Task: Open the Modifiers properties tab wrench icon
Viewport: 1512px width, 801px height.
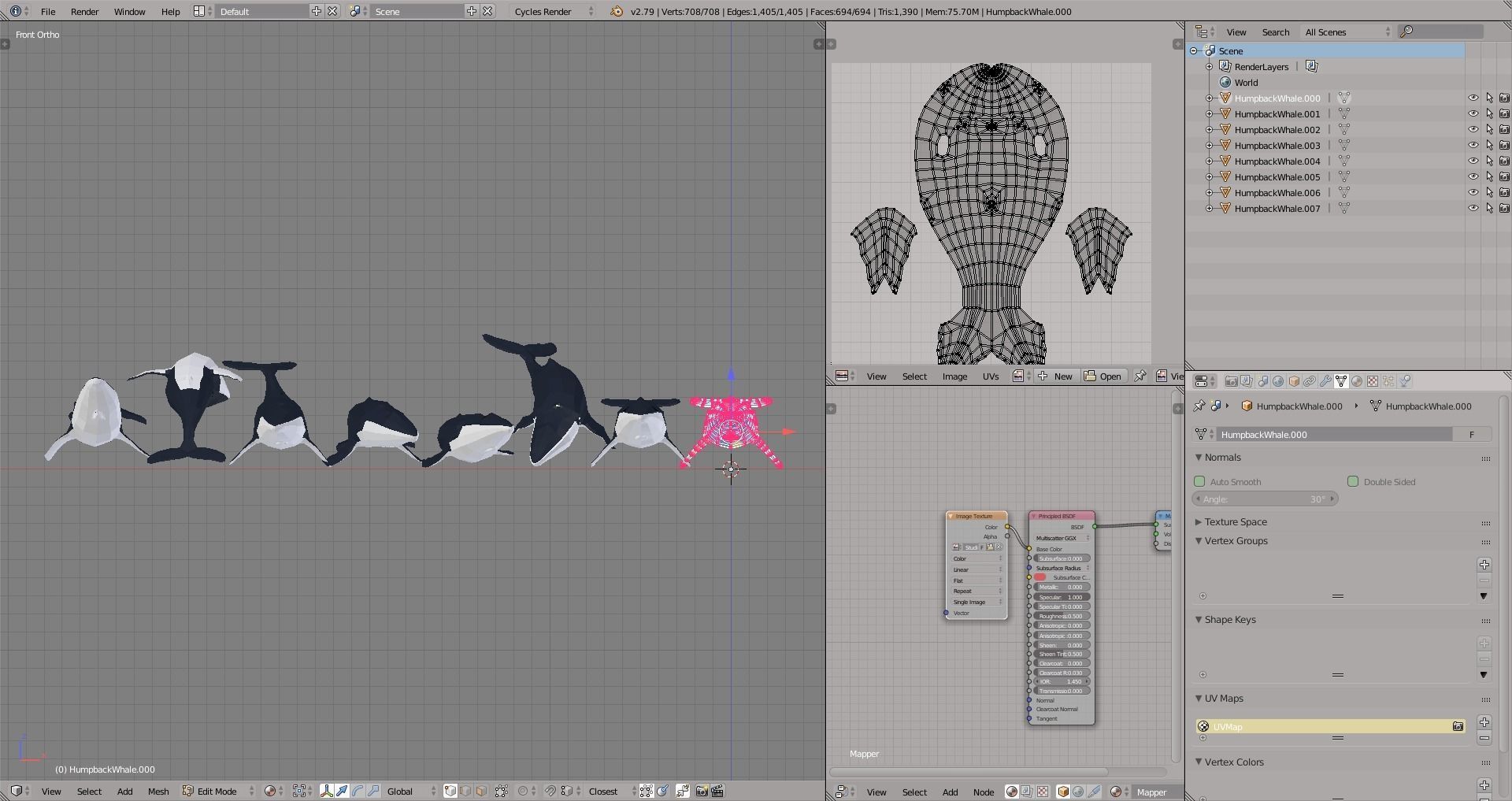Action: [1325, 381]
